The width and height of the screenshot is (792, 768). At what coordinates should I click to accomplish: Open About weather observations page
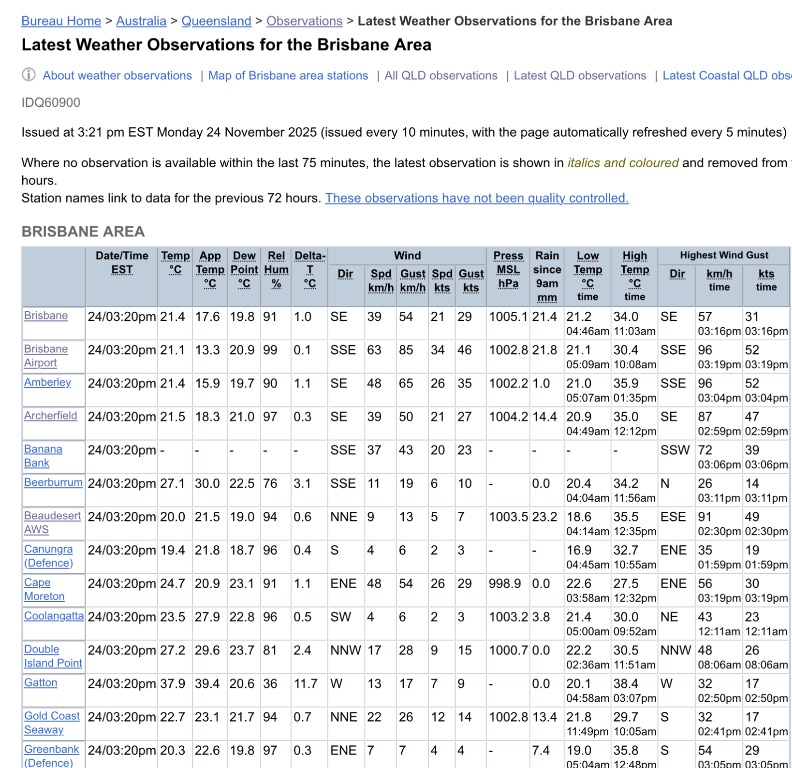117,75
